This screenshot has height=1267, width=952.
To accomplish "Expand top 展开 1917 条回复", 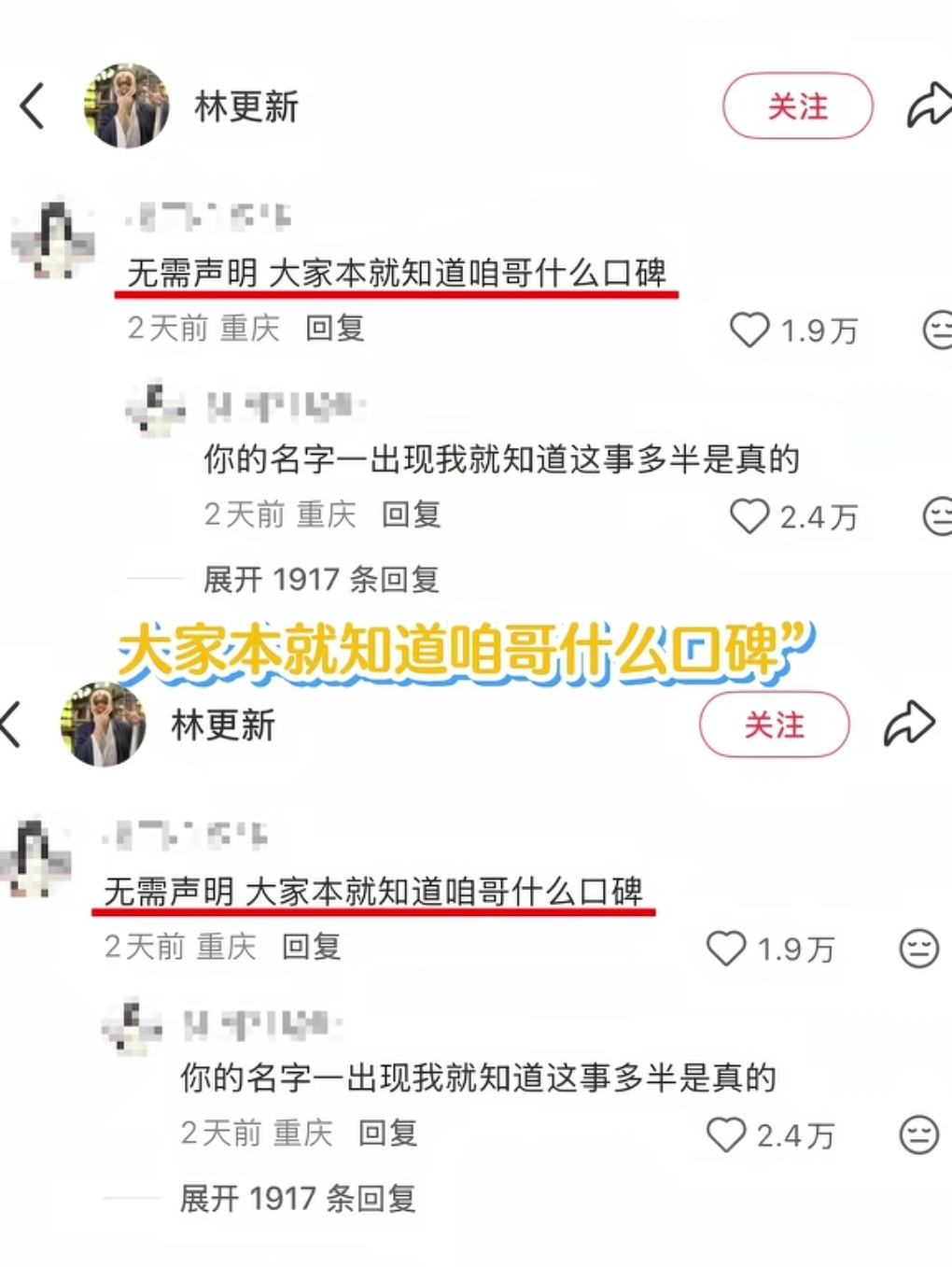I will pos(321,580).
